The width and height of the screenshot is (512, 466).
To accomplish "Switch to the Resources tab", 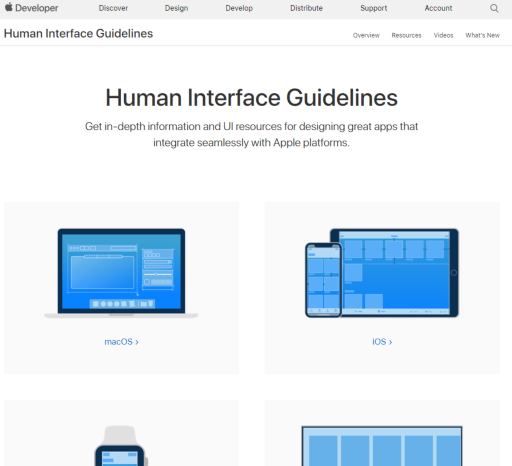I will (406, 35).
